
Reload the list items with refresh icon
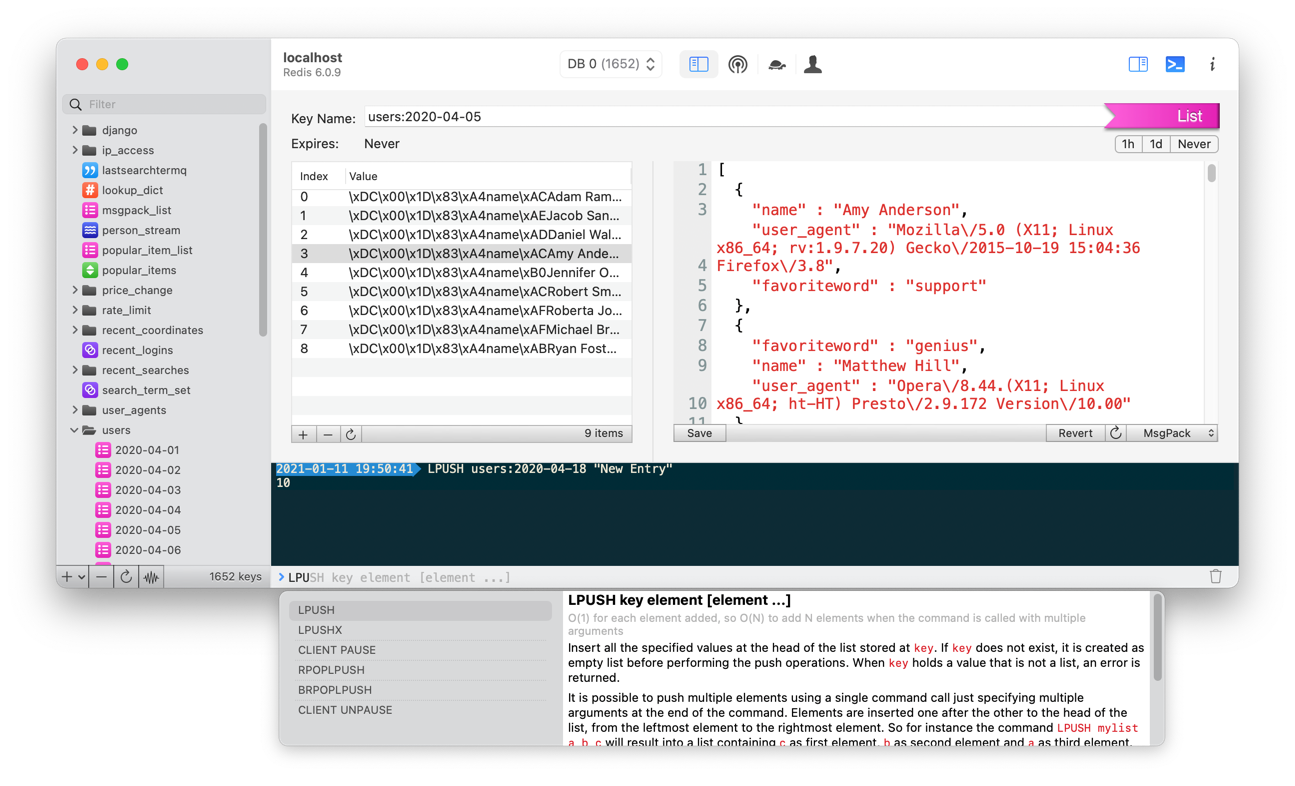tap(350, 434)
